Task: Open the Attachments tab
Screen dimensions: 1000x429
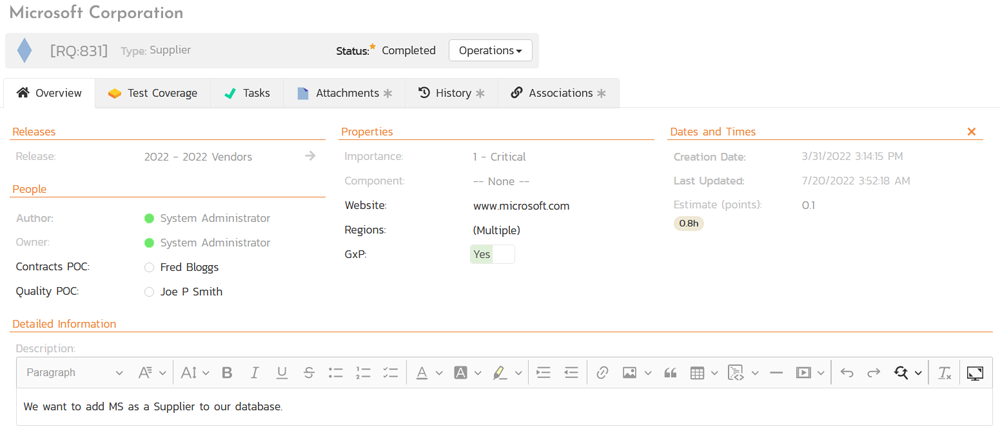Action: point(345,93)
